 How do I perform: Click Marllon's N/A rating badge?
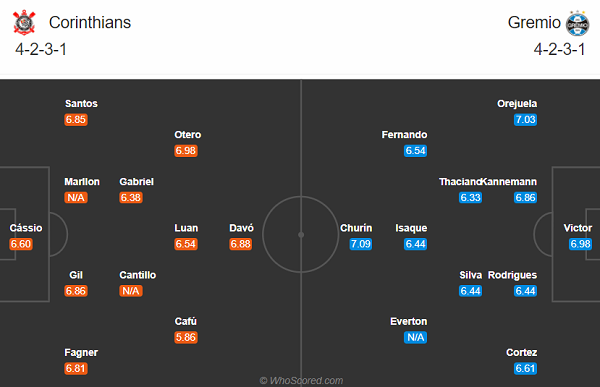point(76,198)
